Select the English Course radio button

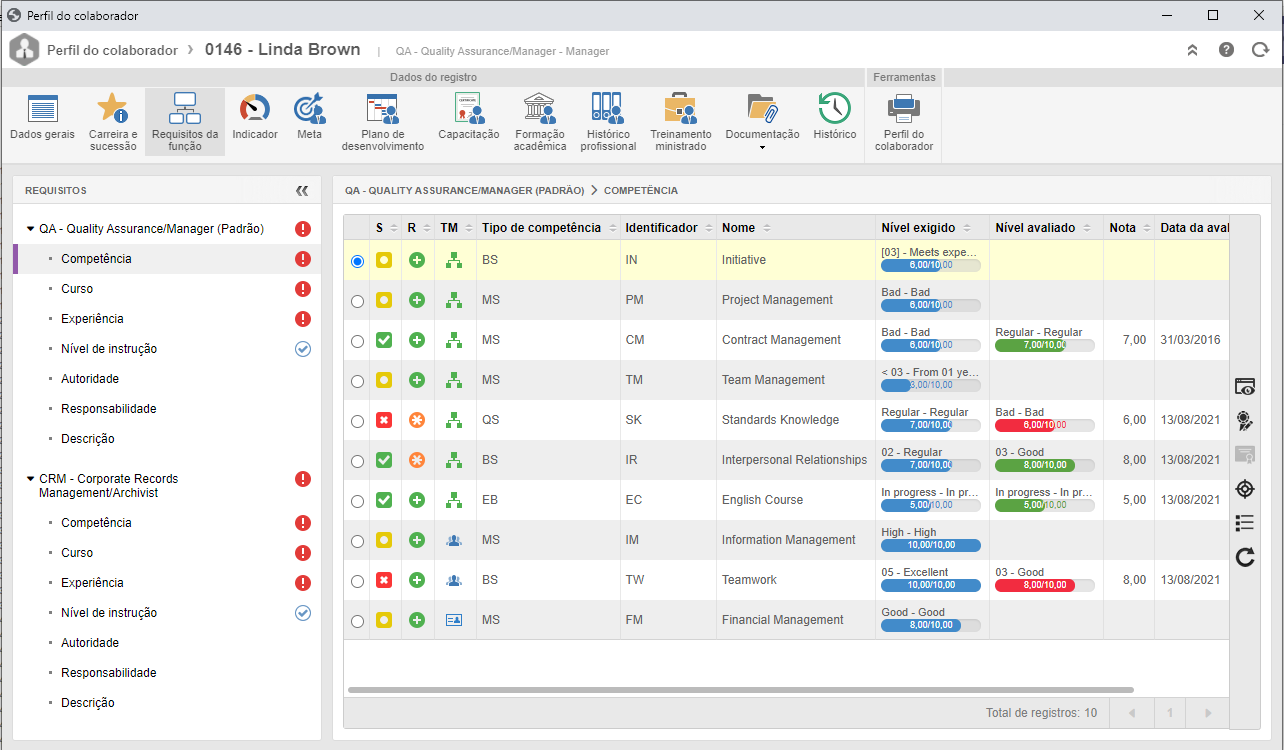(x=357, y=501)
